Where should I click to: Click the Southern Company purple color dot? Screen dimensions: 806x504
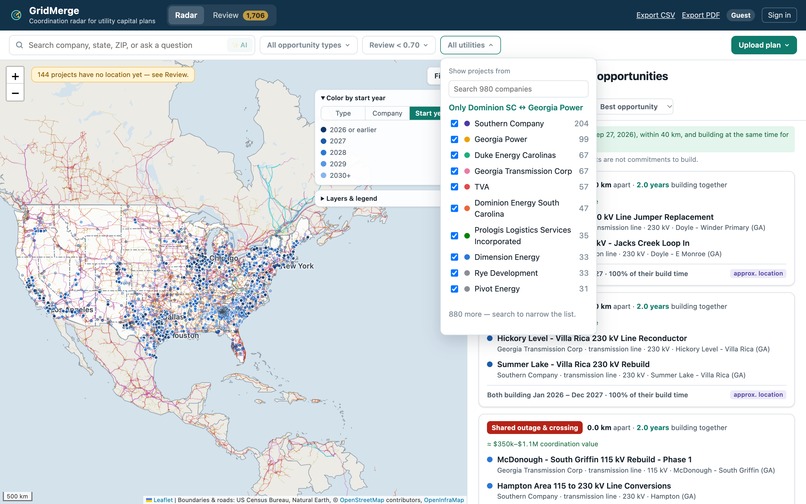pos(467,123)
